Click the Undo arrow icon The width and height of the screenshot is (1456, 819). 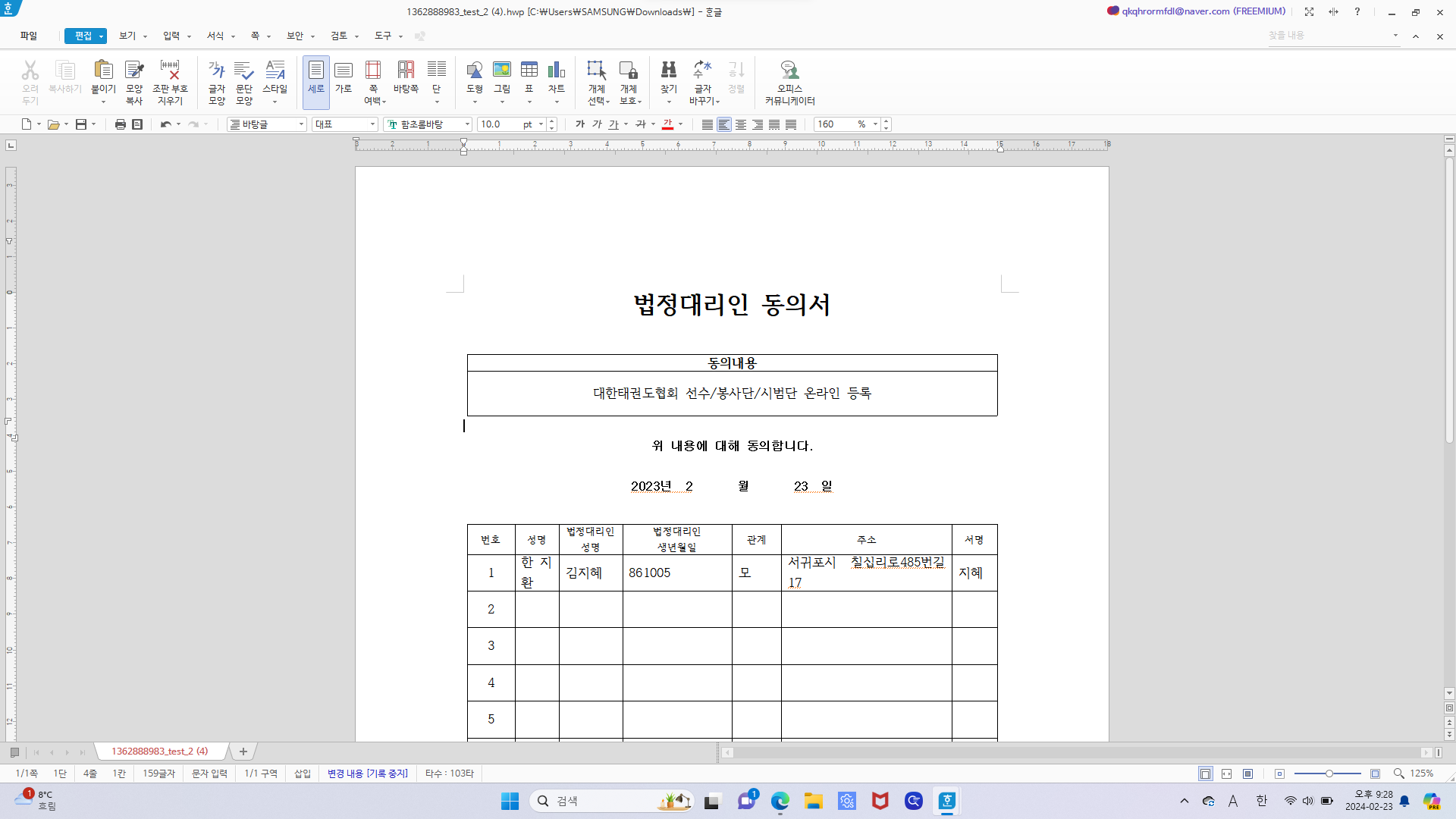165,124
